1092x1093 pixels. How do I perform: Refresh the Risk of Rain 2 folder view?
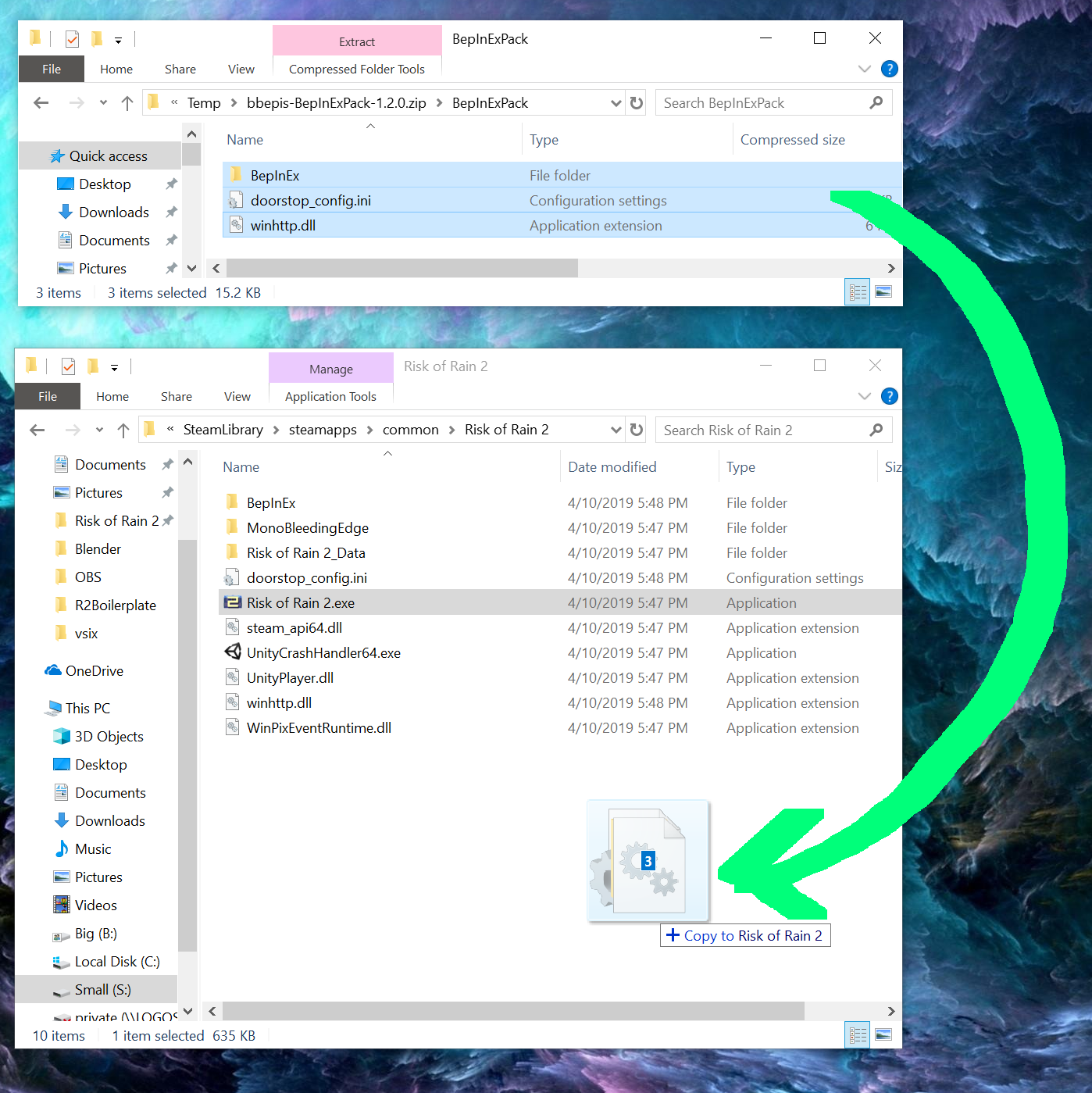(x=637, y=430)
